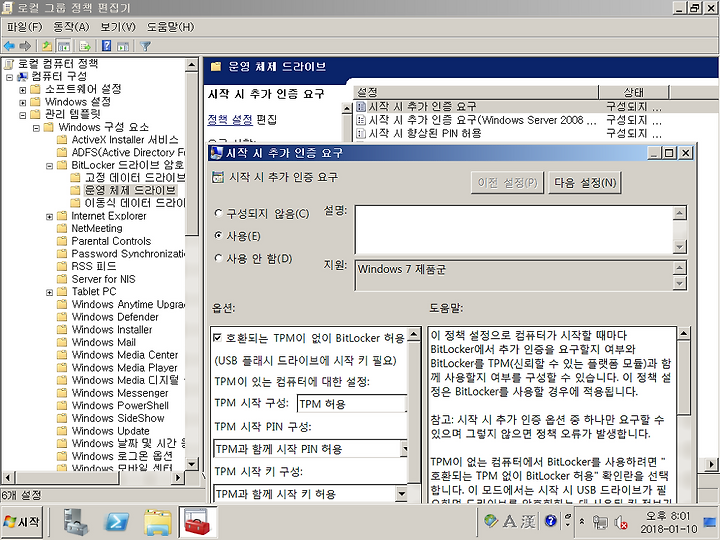Click the Back arrow toolbar icon

click(x=9, y=46)
